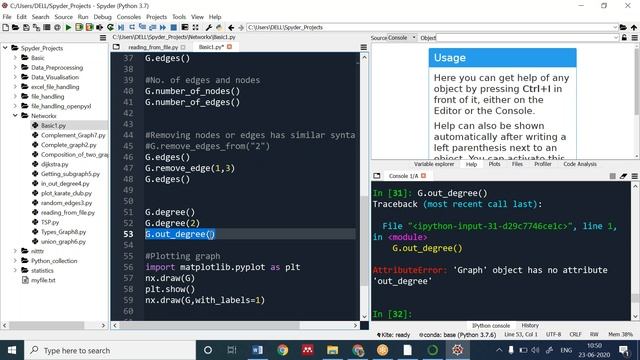The width and height of the screenshot is (640, 360).
Task: Open the PYTHONPATH manager icon
Action: [220, 27]
